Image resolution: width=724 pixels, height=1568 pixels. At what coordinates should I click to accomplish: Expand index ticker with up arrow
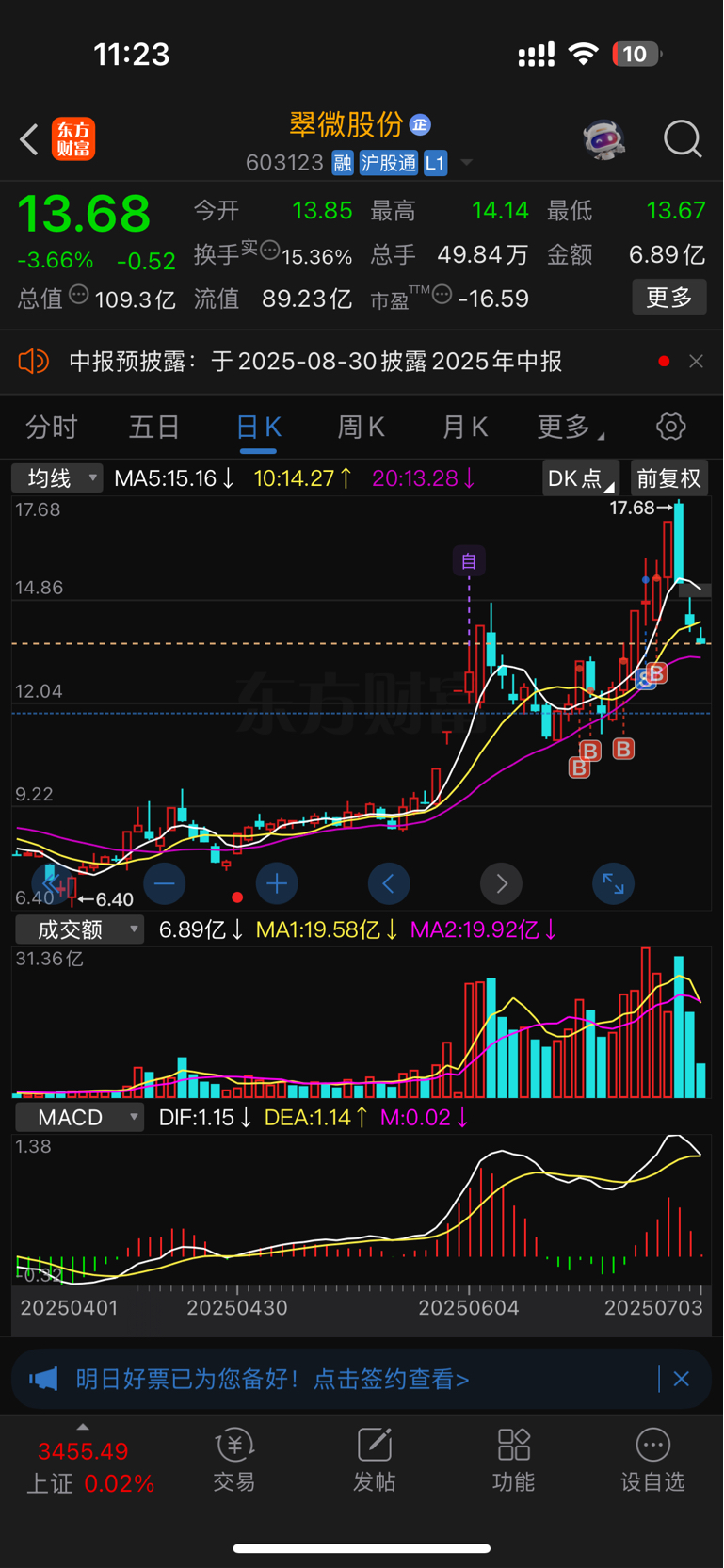(x=83, y=1427)
